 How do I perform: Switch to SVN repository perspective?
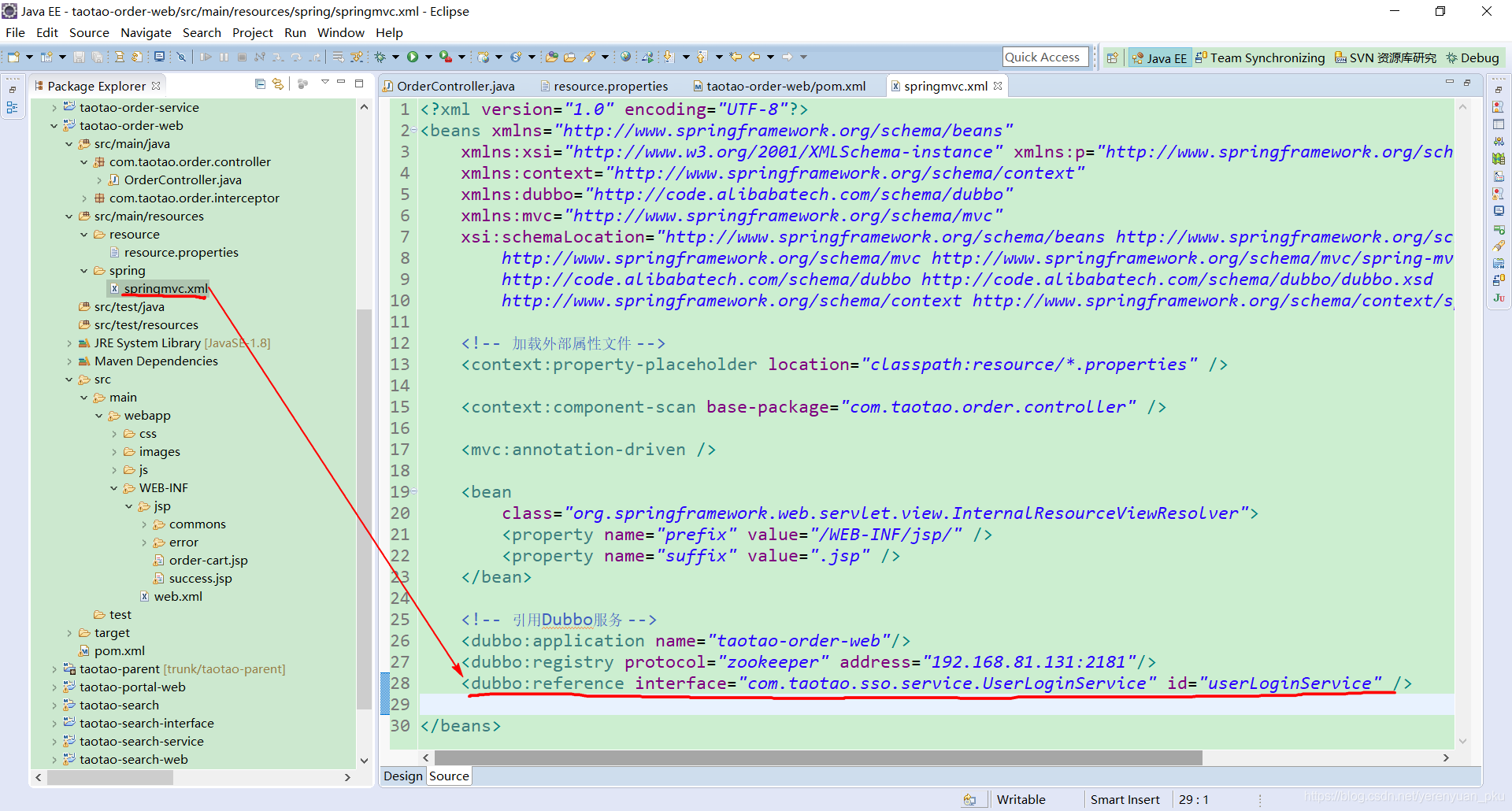point(1385,57)
